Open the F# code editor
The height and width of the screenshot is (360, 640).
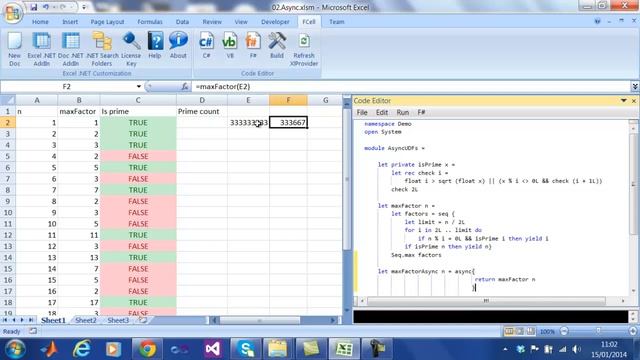[x=253, y=45]
